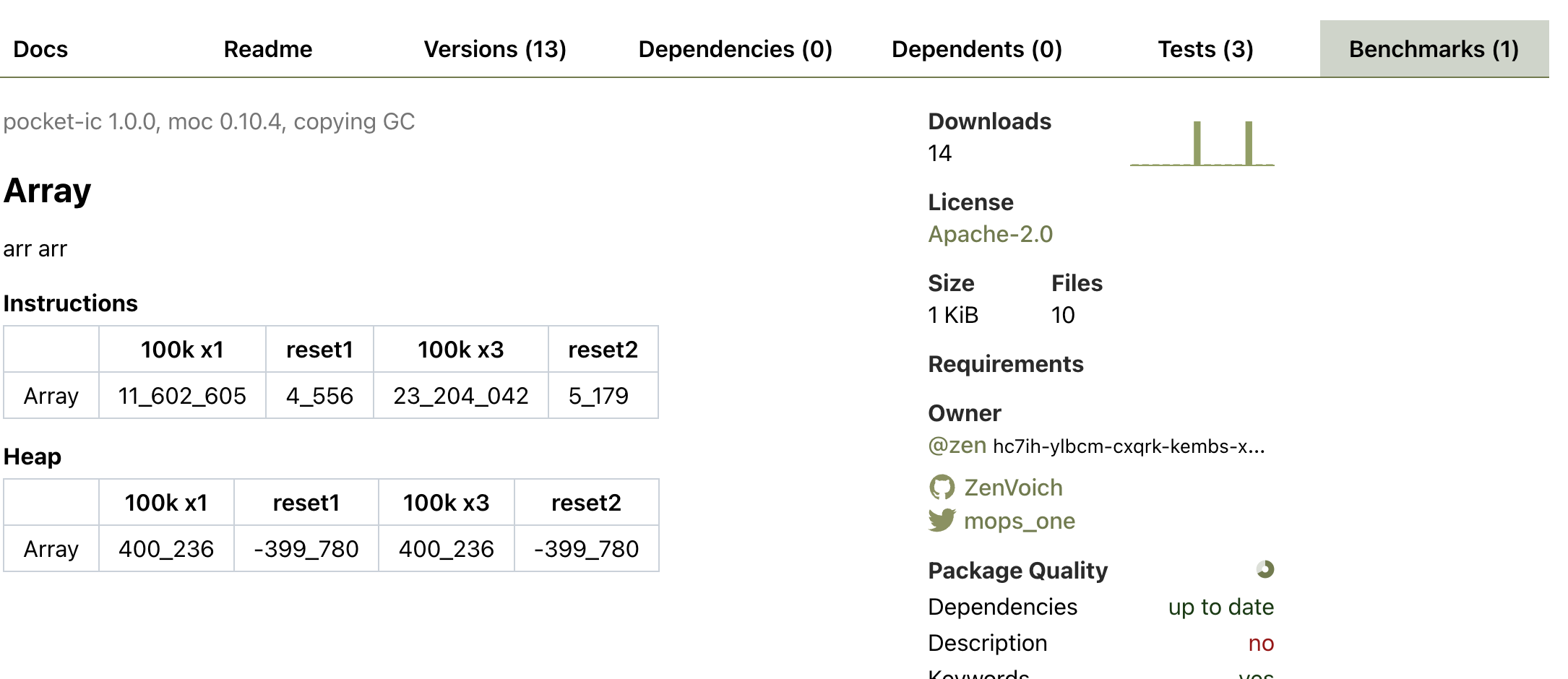The image size is (1568, 679).
Task: Open the Docs tab
Action: 40,49
